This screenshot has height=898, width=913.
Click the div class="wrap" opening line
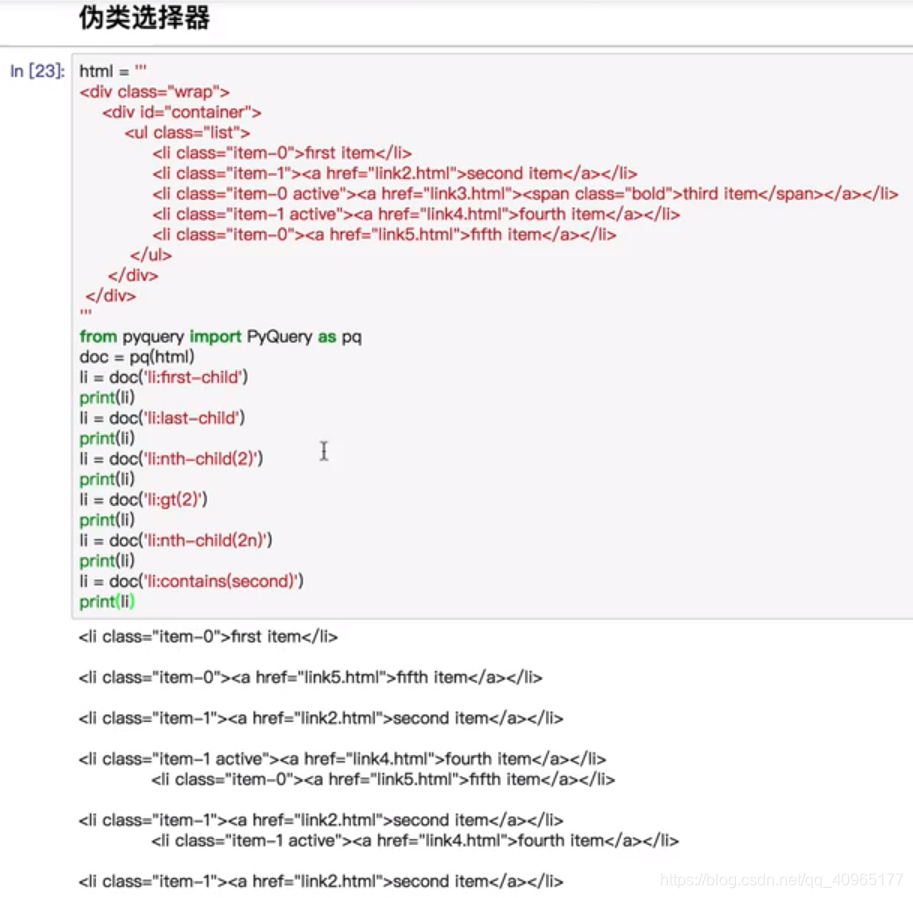coord(155,92)
